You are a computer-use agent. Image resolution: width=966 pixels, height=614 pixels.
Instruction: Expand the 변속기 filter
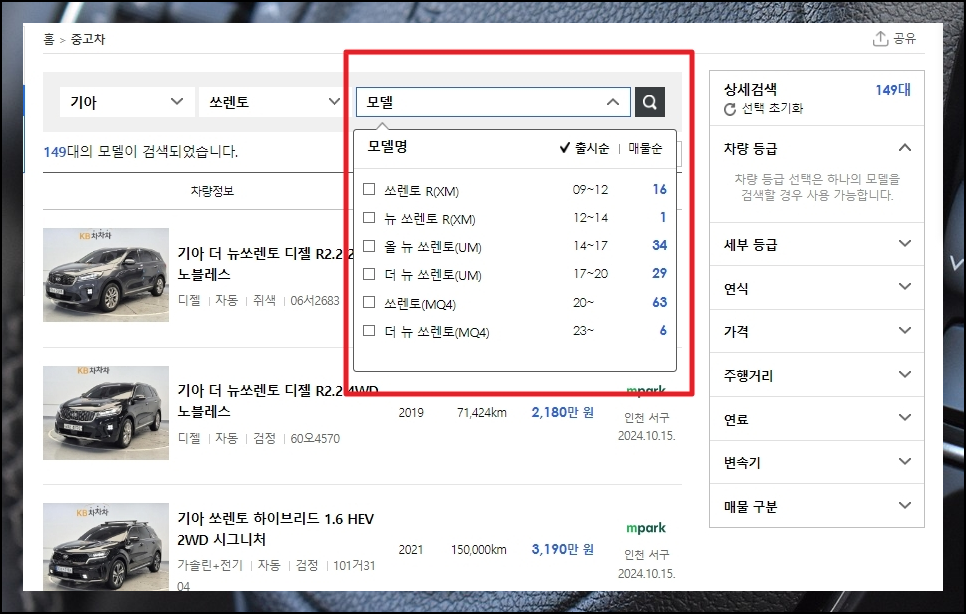click(x=817, y=463)
